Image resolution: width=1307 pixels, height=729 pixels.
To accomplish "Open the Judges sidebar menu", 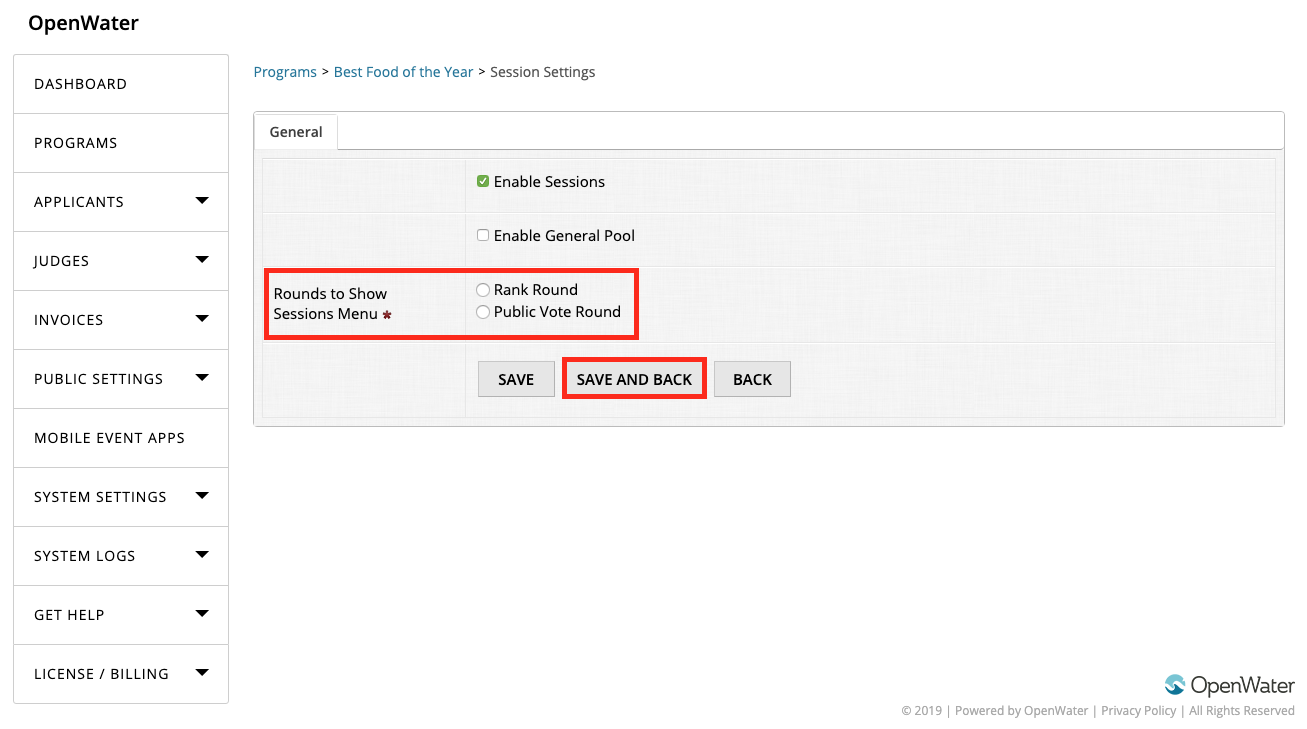I will click(x=121, y=261).
